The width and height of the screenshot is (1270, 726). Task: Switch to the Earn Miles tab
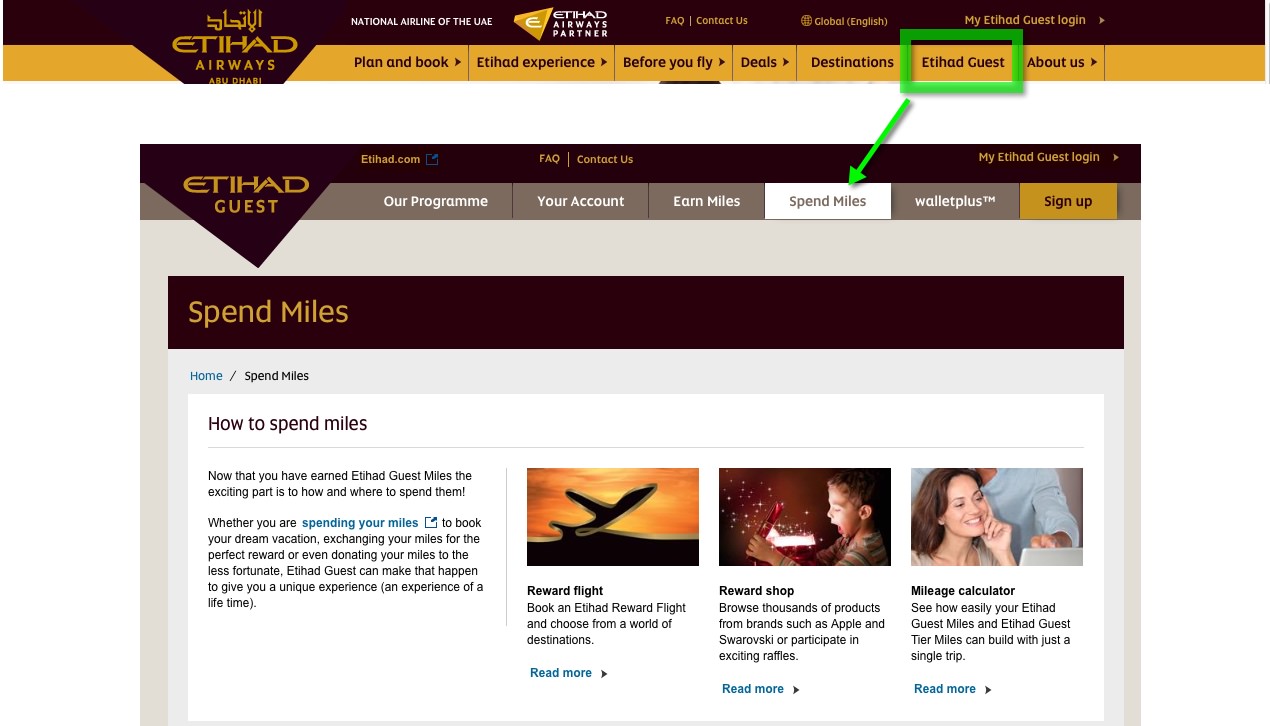point(707,201)
